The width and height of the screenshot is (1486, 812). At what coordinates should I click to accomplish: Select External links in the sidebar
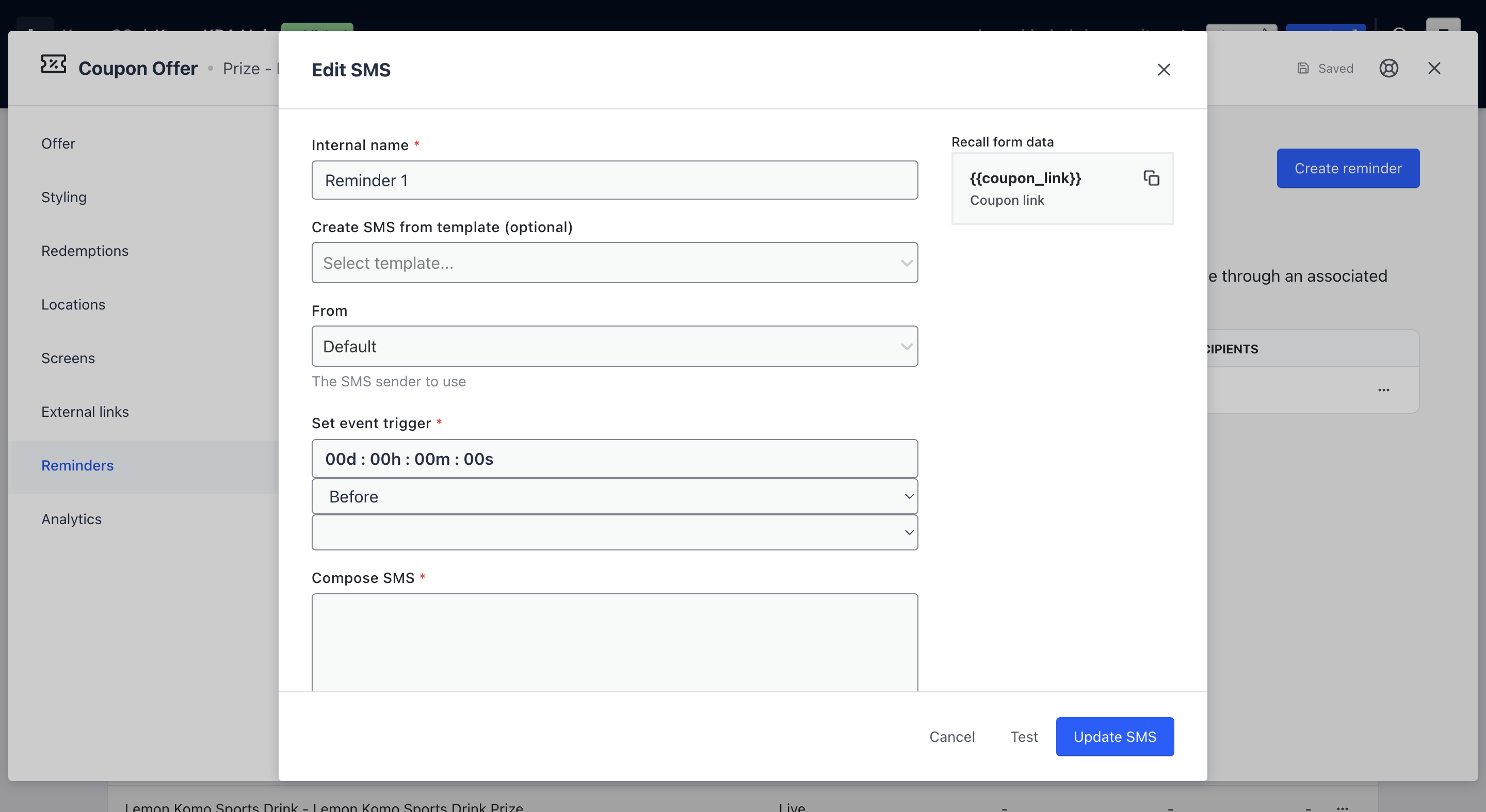click(x=85, y=412)
